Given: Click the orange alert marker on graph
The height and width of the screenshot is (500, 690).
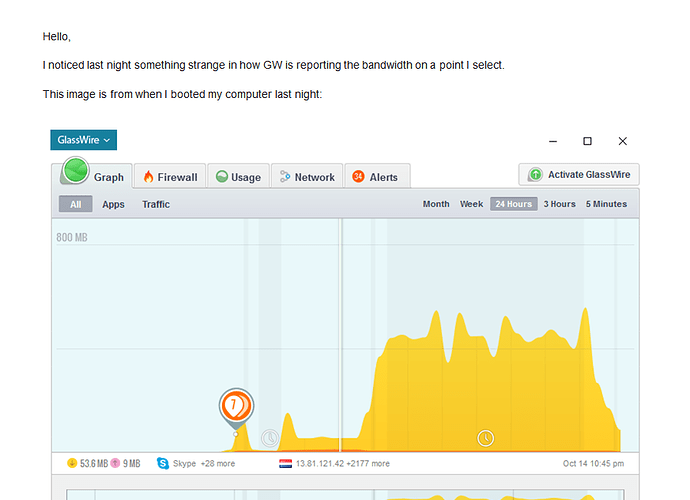Looking at the screenshot, I should (236, 405).
